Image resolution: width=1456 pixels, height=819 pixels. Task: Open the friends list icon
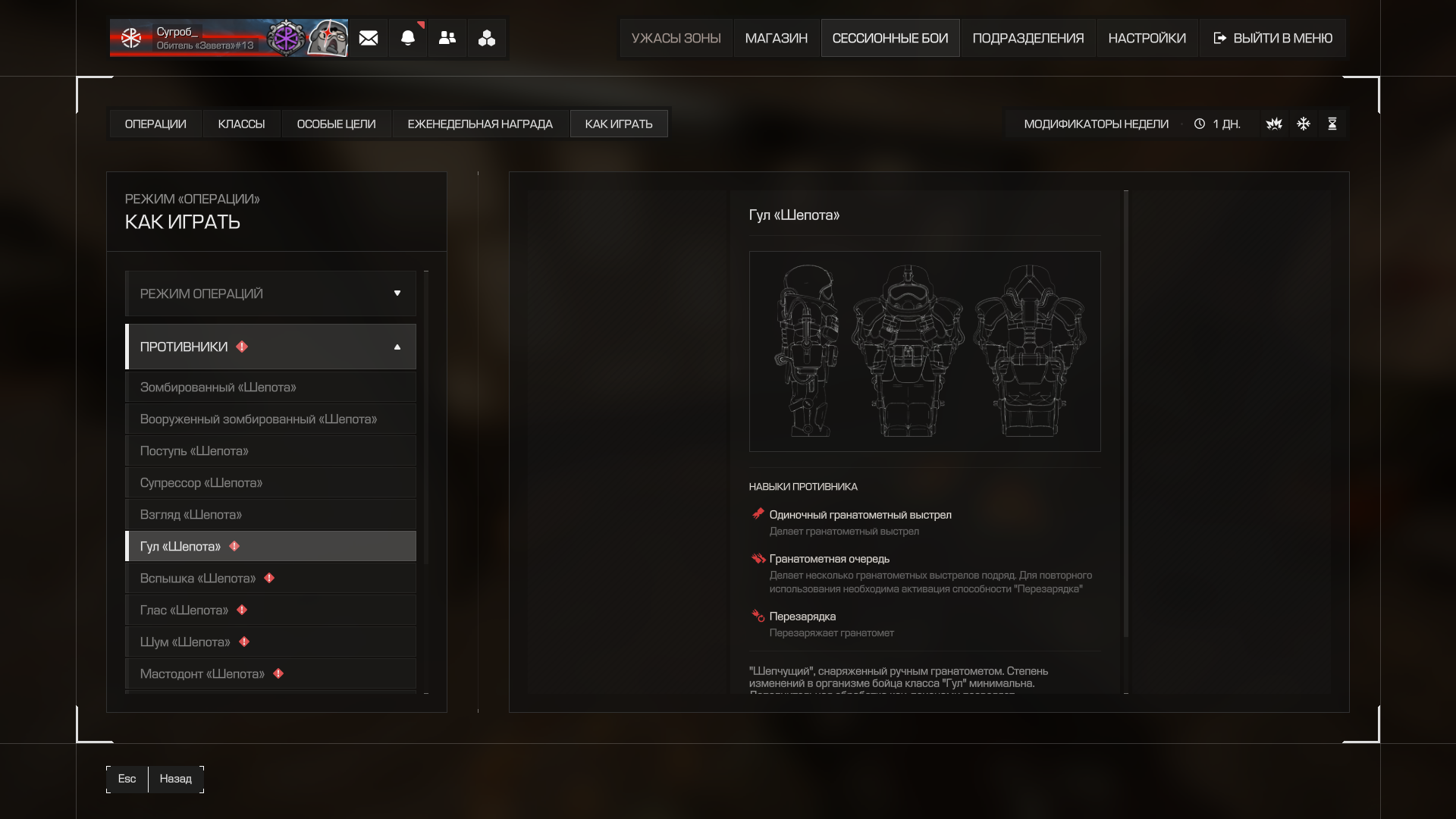(447, 38)
